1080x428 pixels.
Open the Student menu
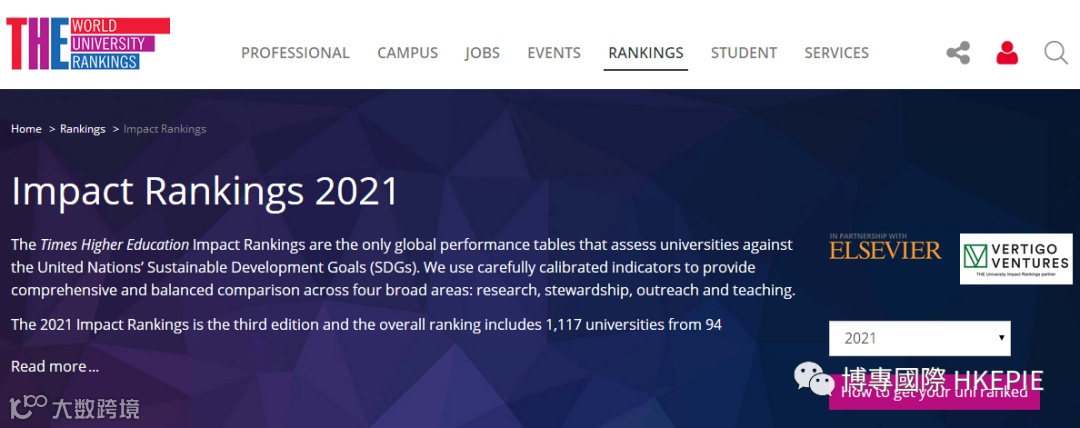[x=744, y=53]
